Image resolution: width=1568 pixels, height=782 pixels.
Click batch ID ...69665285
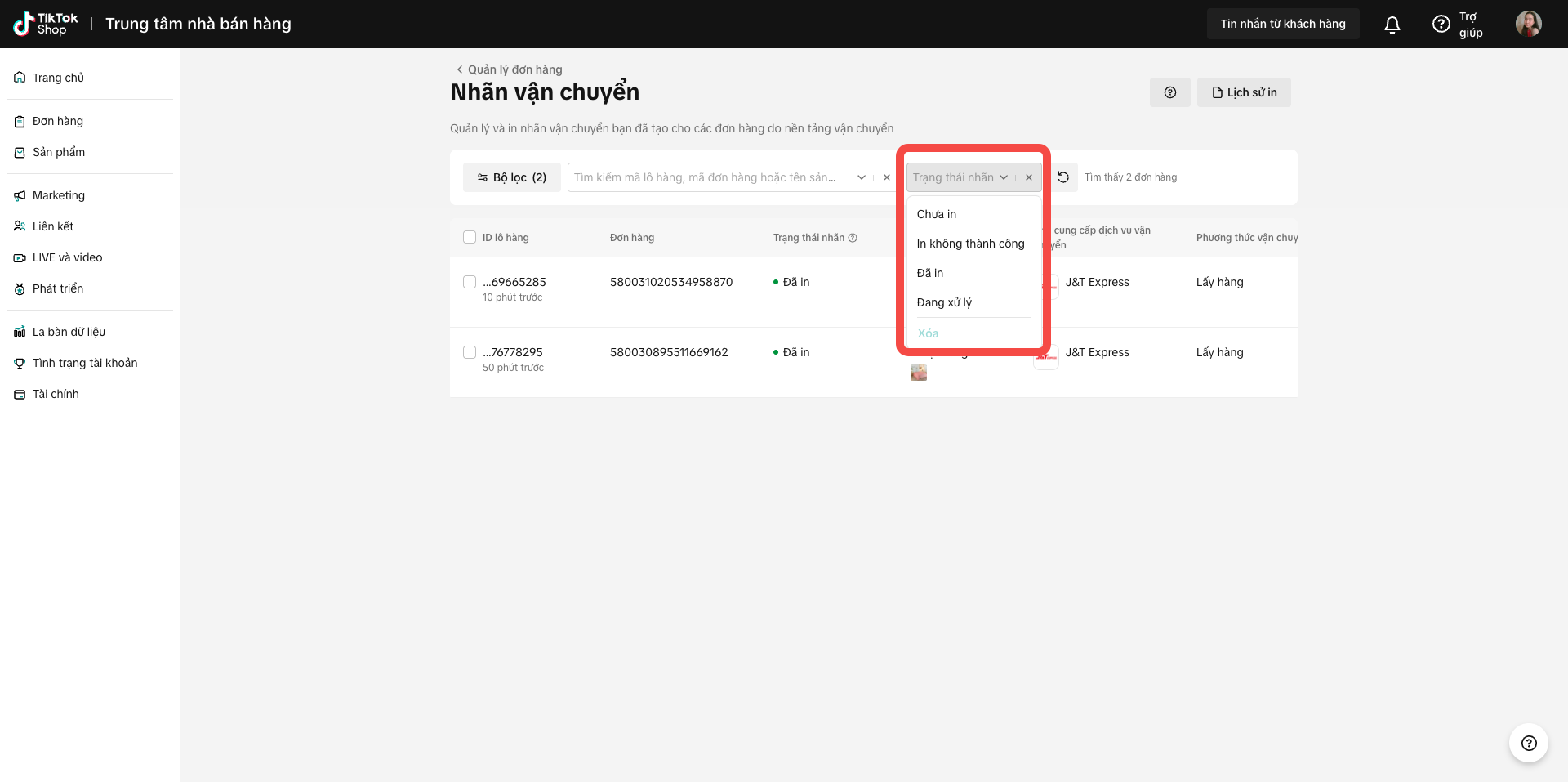(x=514, y=282)
